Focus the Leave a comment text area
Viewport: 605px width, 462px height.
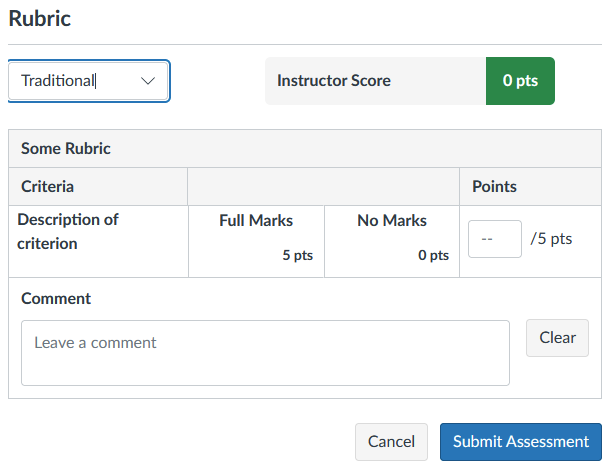(265, 352)
